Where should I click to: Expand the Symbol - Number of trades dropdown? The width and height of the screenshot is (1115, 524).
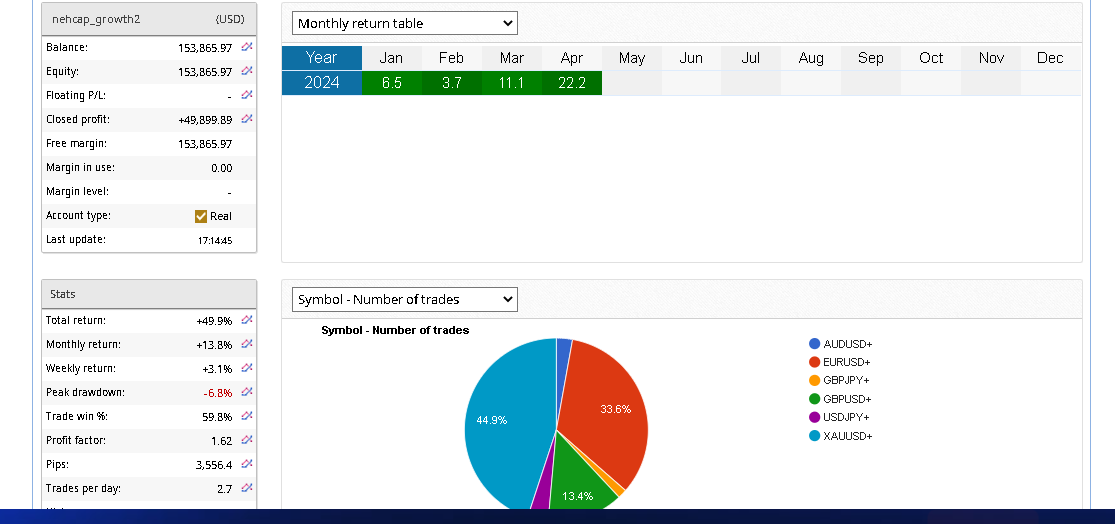(x=405, y=299)
